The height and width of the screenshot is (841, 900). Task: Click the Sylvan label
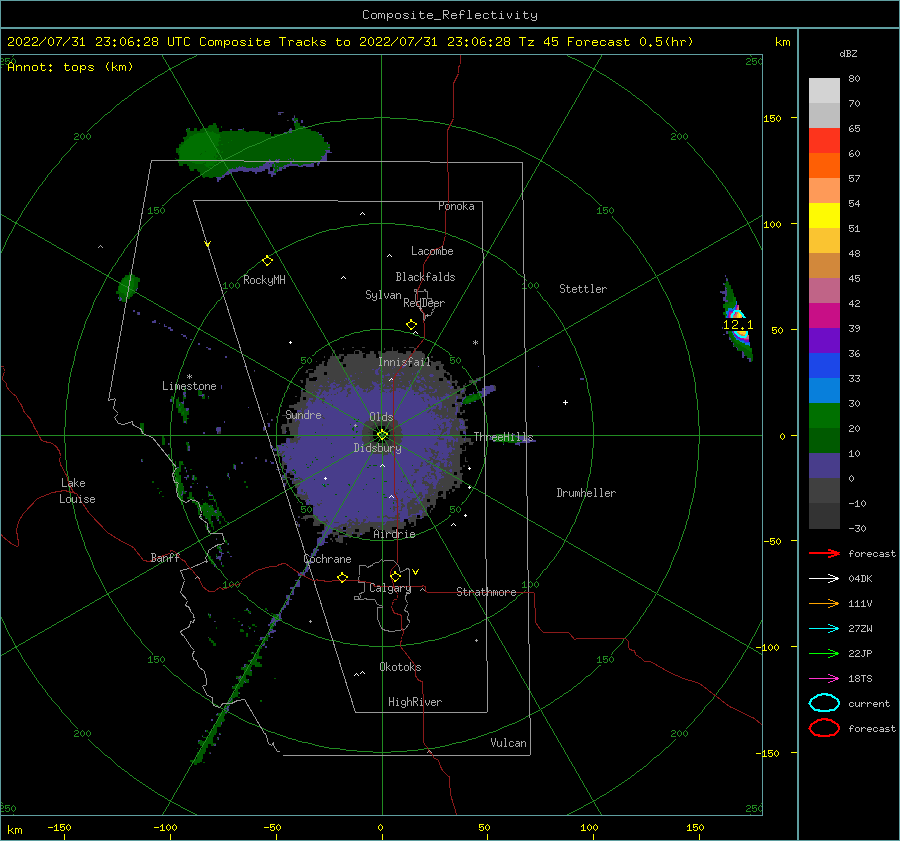coord(383,295)
